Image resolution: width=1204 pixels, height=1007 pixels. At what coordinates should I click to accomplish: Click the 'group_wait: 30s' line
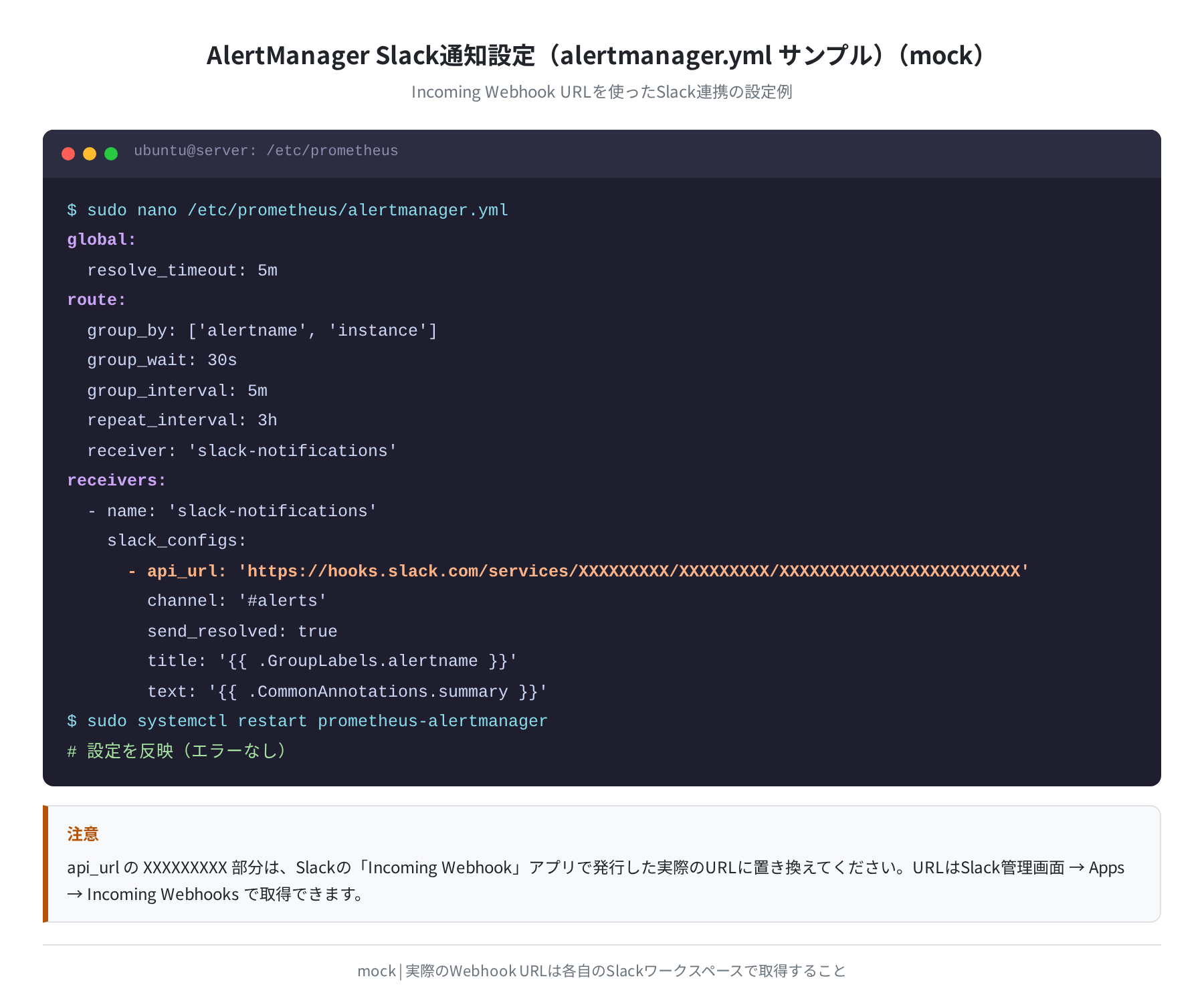coord(162,360)
